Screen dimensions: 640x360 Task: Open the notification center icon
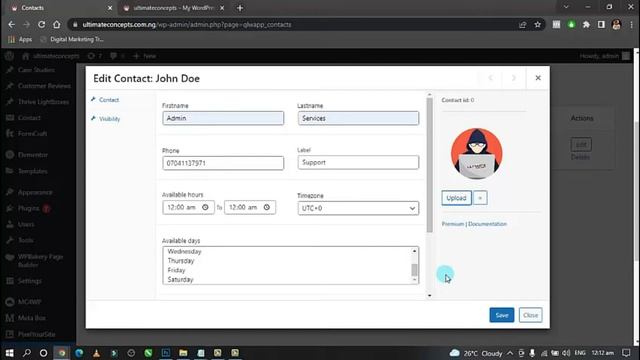click(626, 353)
